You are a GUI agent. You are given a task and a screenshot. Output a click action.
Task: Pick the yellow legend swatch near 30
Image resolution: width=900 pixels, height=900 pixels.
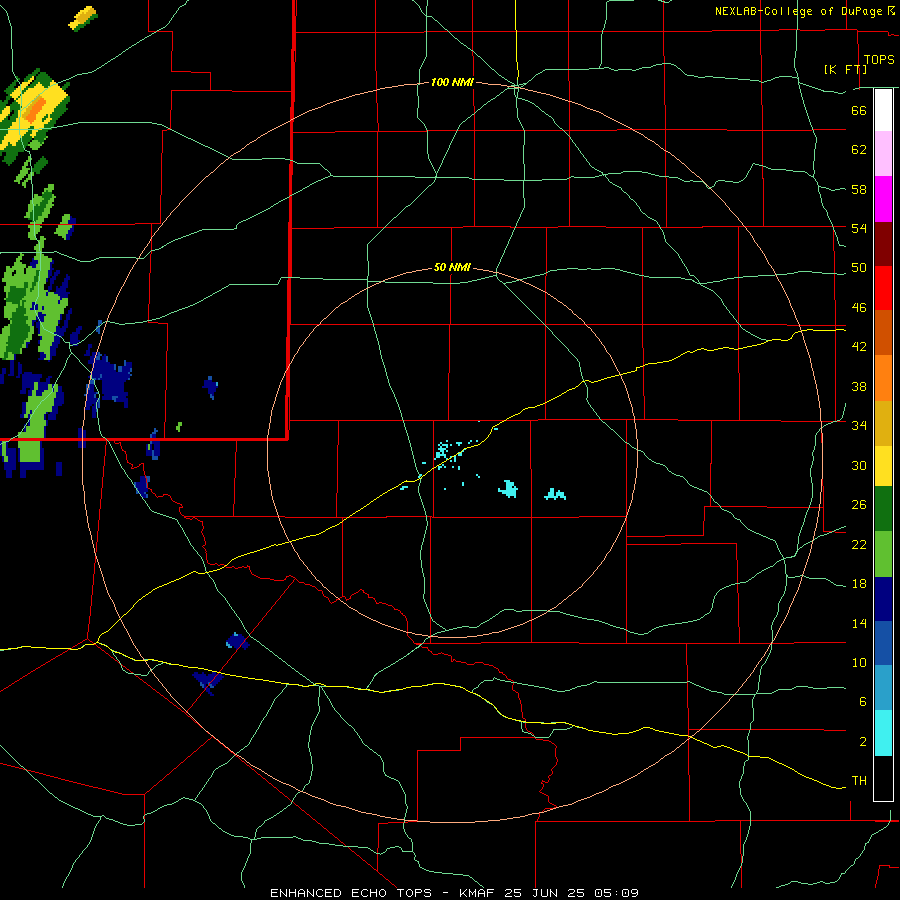(883, 466)
